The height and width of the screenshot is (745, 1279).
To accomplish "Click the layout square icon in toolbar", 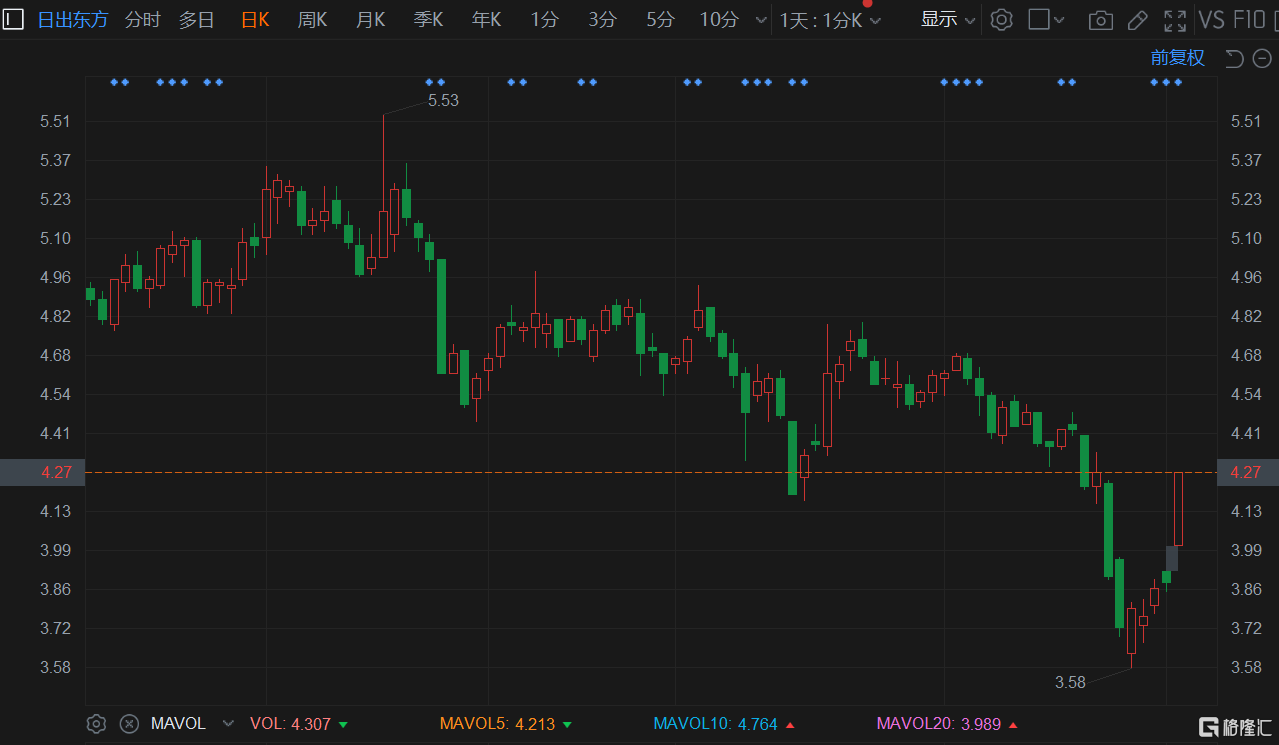I will 1039,19.
